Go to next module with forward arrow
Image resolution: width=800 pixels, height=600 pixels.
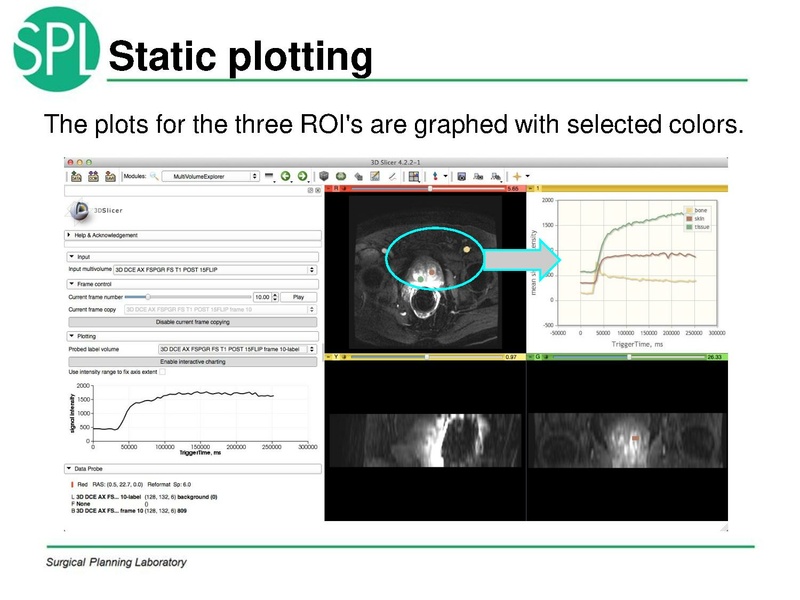click(x=302, y=176)
